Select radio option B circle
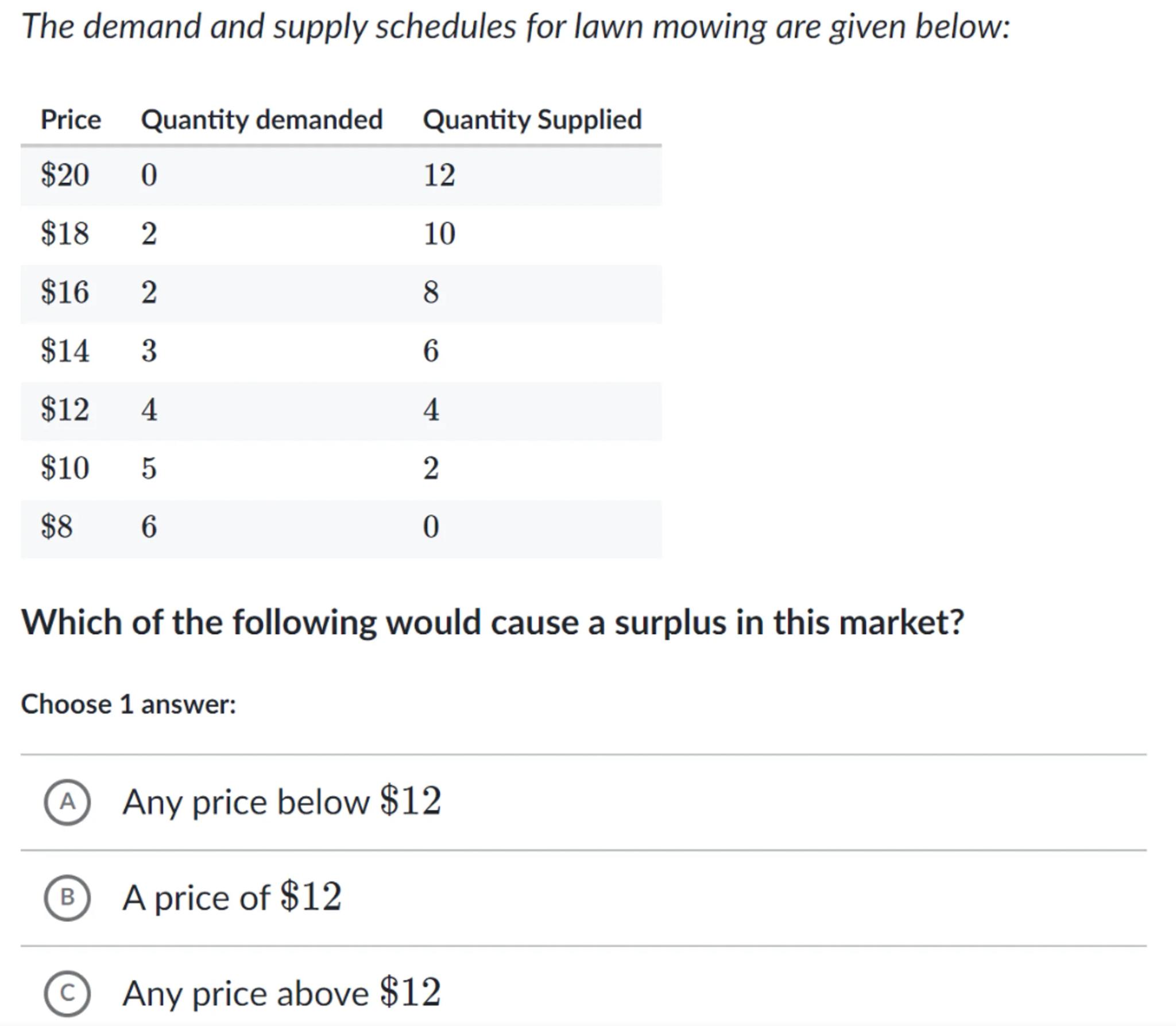The width and height of the screenshot is (1176, 1026). coord(67,898)
